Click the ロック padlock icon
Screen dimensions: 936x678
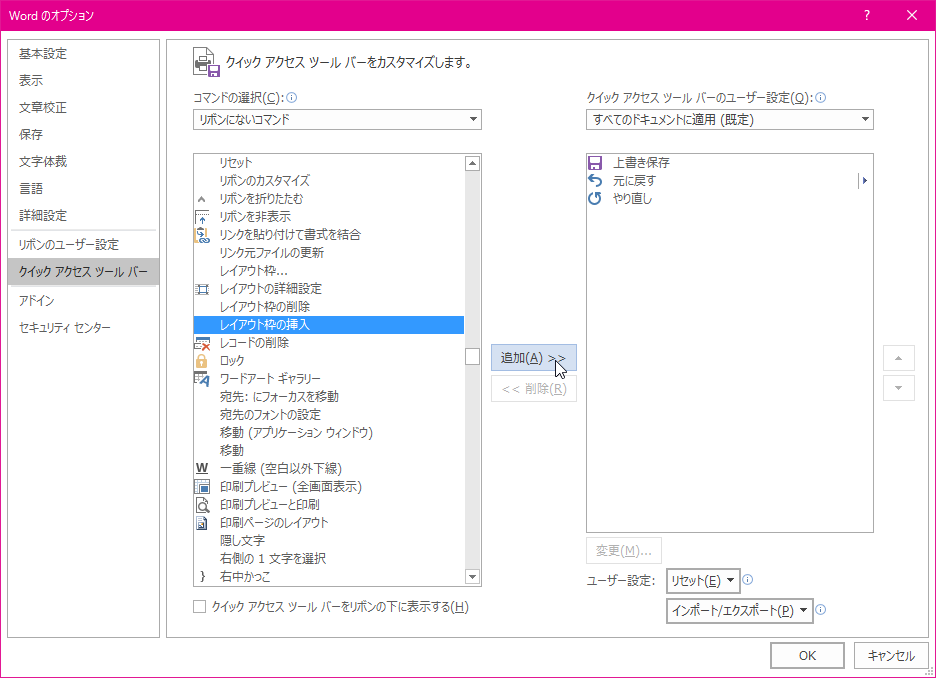point(202,360)
